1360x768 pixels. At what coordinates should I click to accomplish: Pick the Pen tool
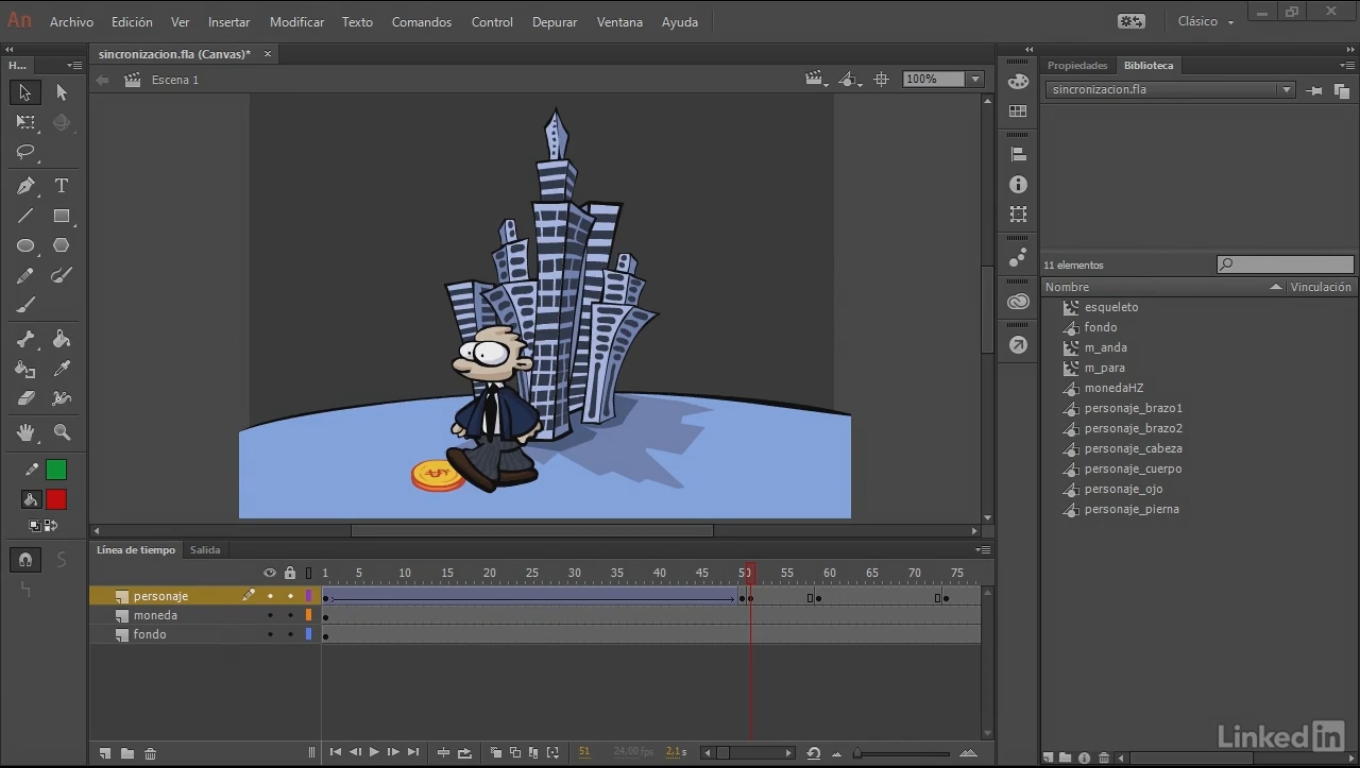click(24, 185)
